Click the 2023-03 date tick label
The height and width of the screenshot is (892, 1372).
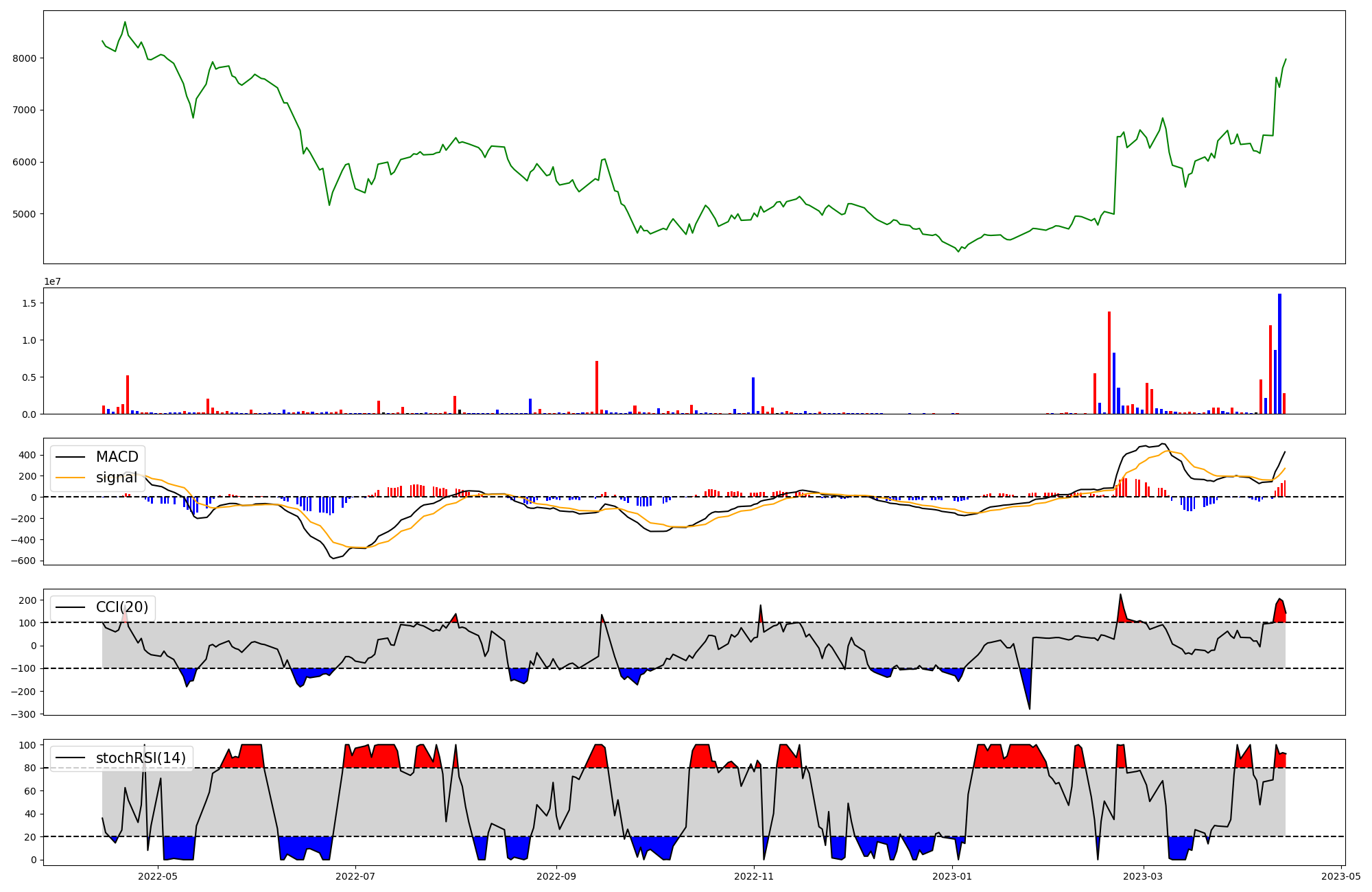coord(1144,876)
